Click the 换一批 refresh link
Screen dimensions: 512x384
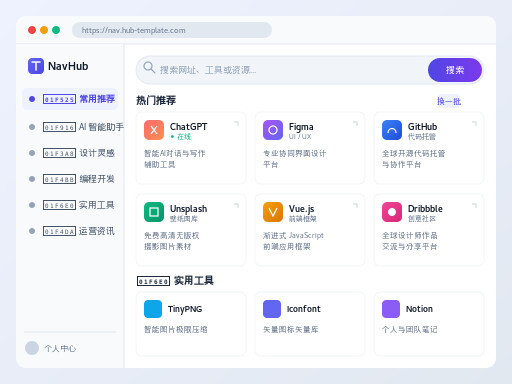click(x=449, y=101)
